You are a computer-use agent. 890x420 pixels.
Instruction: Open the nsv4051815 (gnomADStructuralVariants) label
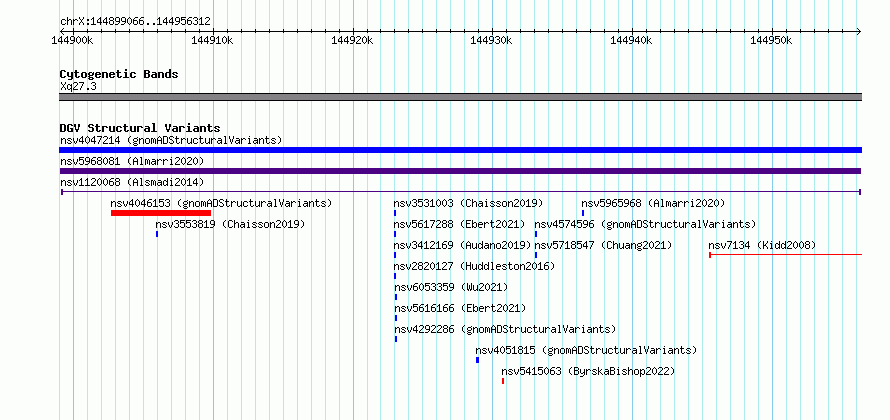(586, 350)
